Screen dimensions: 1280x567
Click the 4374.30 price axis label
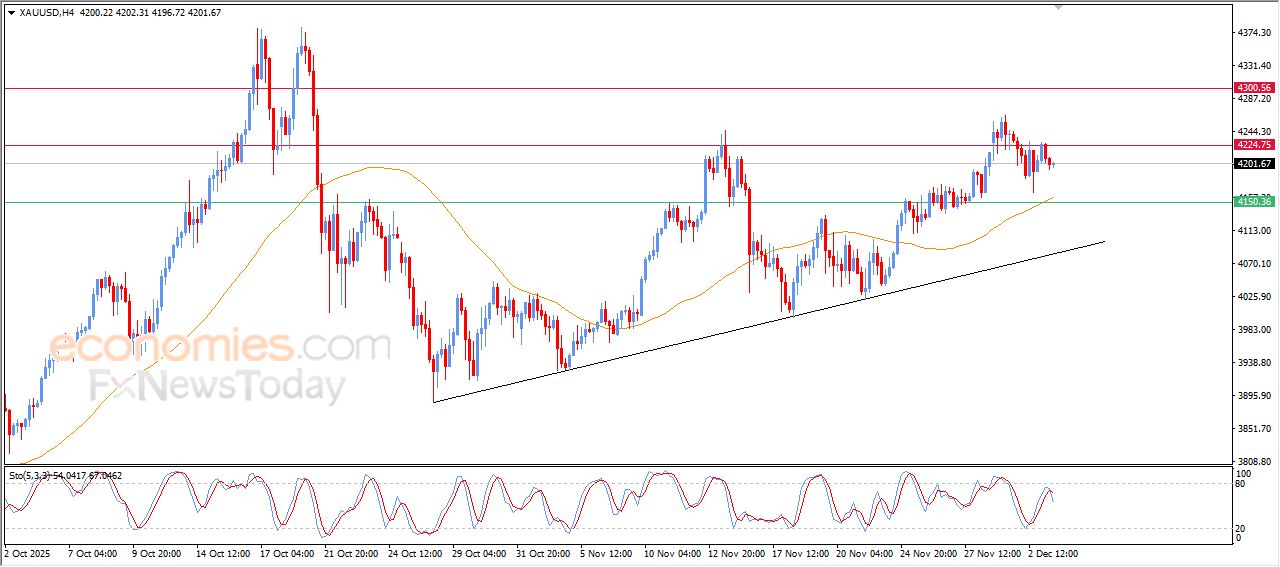coord(1253,33)
